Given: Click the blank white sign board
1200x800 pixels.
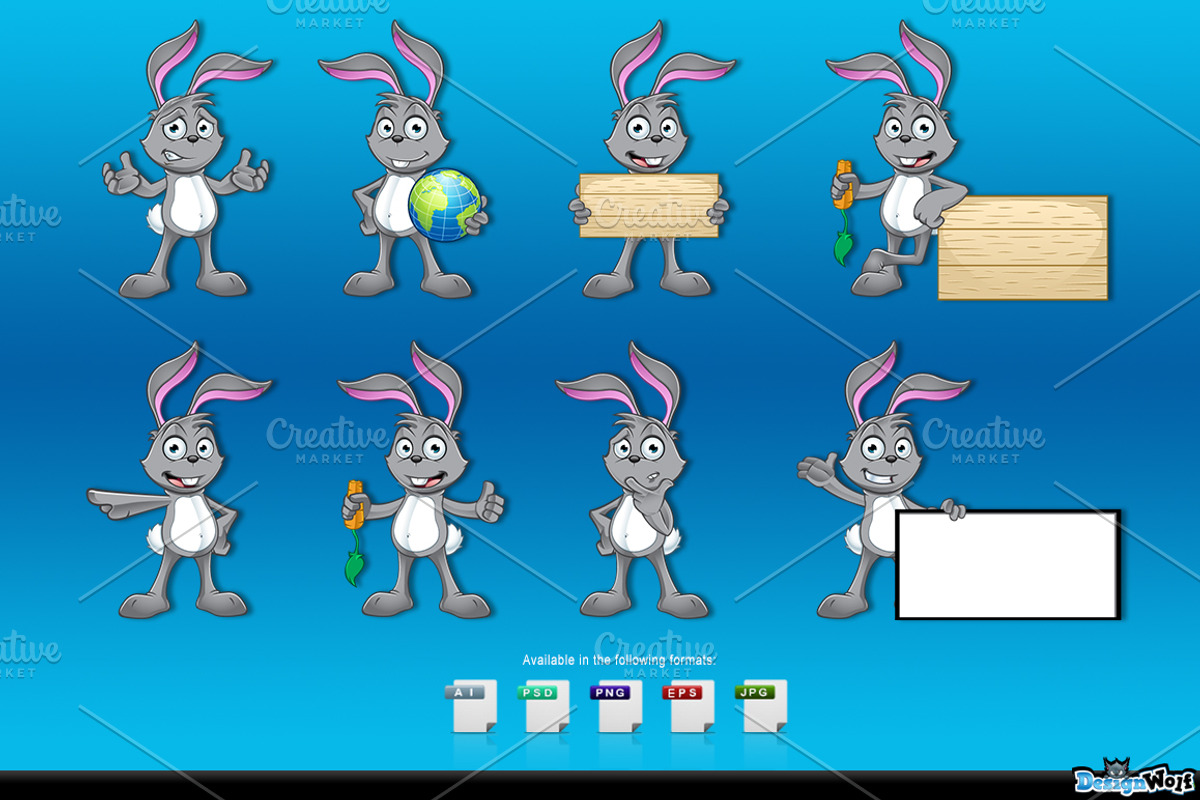Looking at the screenshot, I should pyautogui.click(x=1007, y=564).
